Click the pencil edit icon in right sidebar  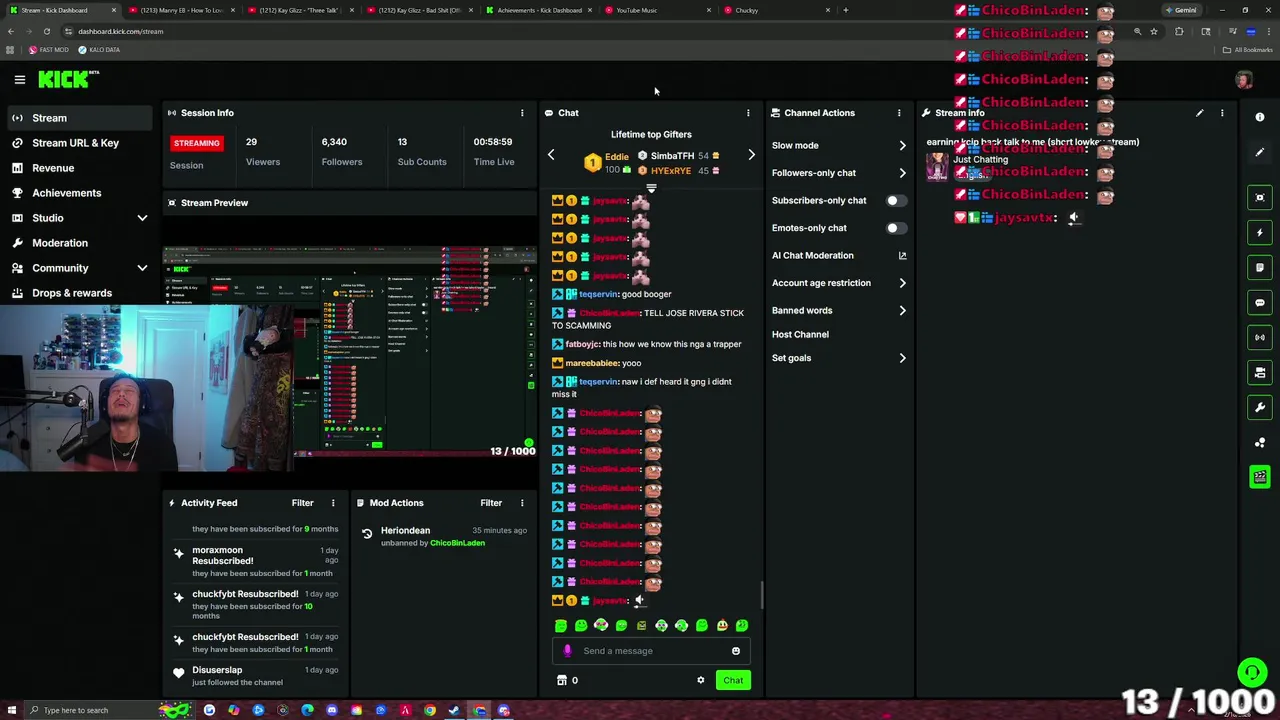[x=1260, y=152]
